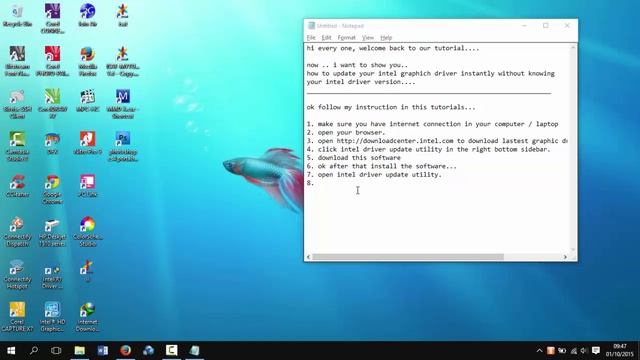The image size is (640, 360).
Task: Click the Notepad vertical scrollbar up arrow
Action: [x=573, y=48]
